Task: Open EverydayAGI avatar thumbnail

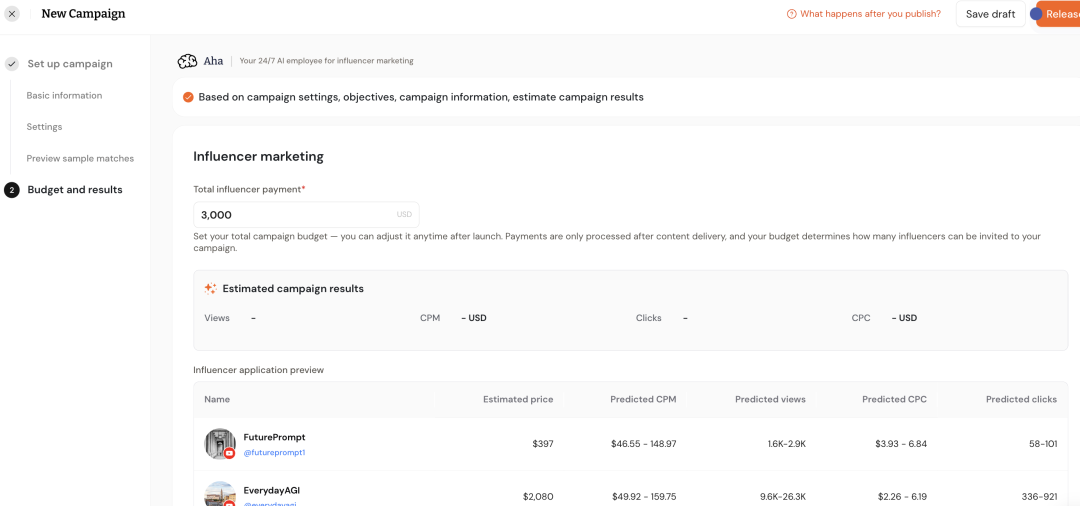Action: (x=220, y=494)
